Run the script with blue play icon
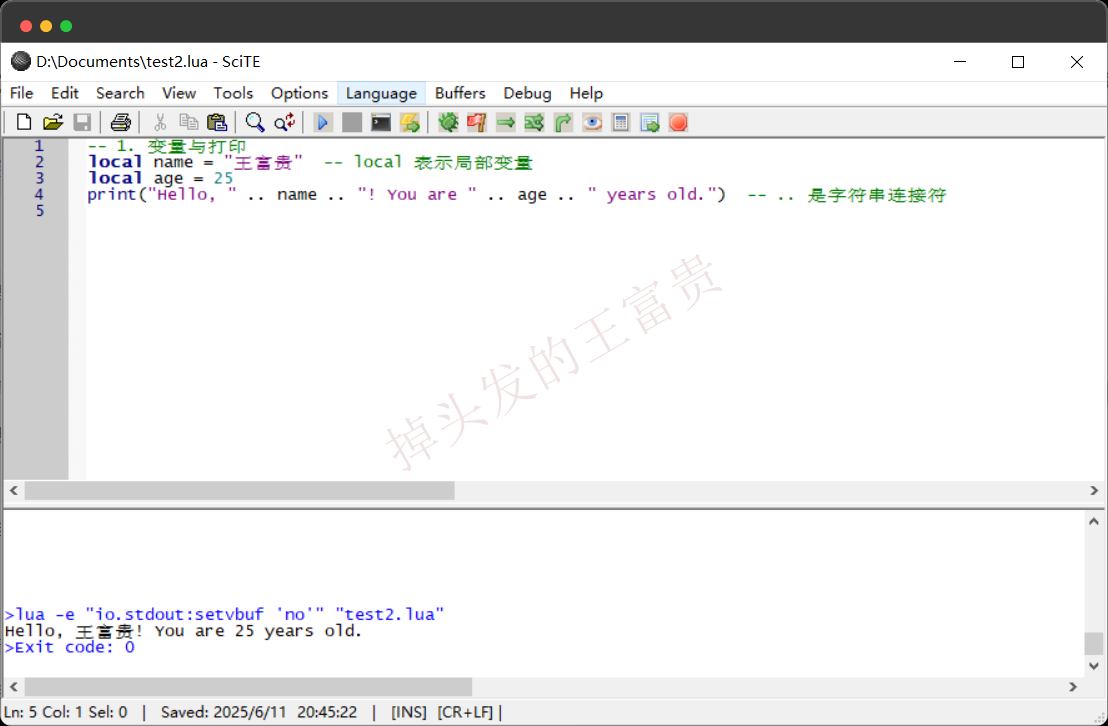Image resolution: width=1108 pixels, height=726 pixels. [x=323, y=122]
